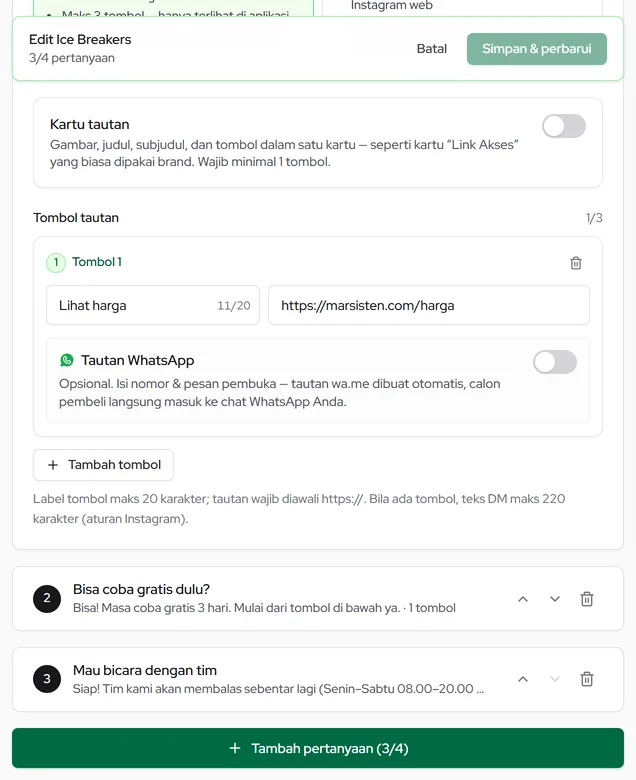Screen dimensions: 636x780
Task: Move 'Mau bicara dengan tim' up
Action: tap(523, 679)
